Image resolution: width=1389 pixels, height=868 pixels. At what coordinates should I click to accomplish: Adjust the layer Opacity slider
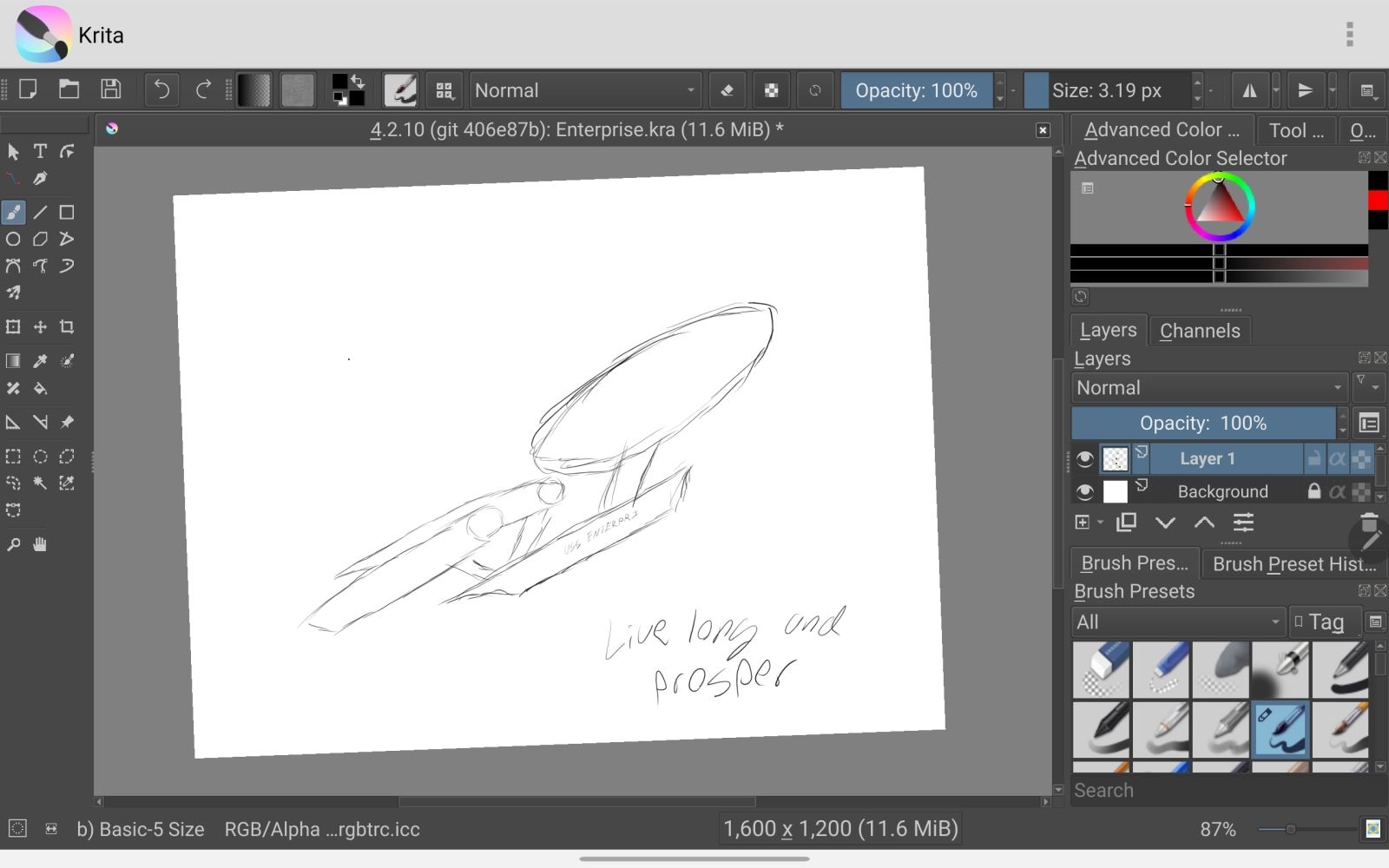point(1203,423)
